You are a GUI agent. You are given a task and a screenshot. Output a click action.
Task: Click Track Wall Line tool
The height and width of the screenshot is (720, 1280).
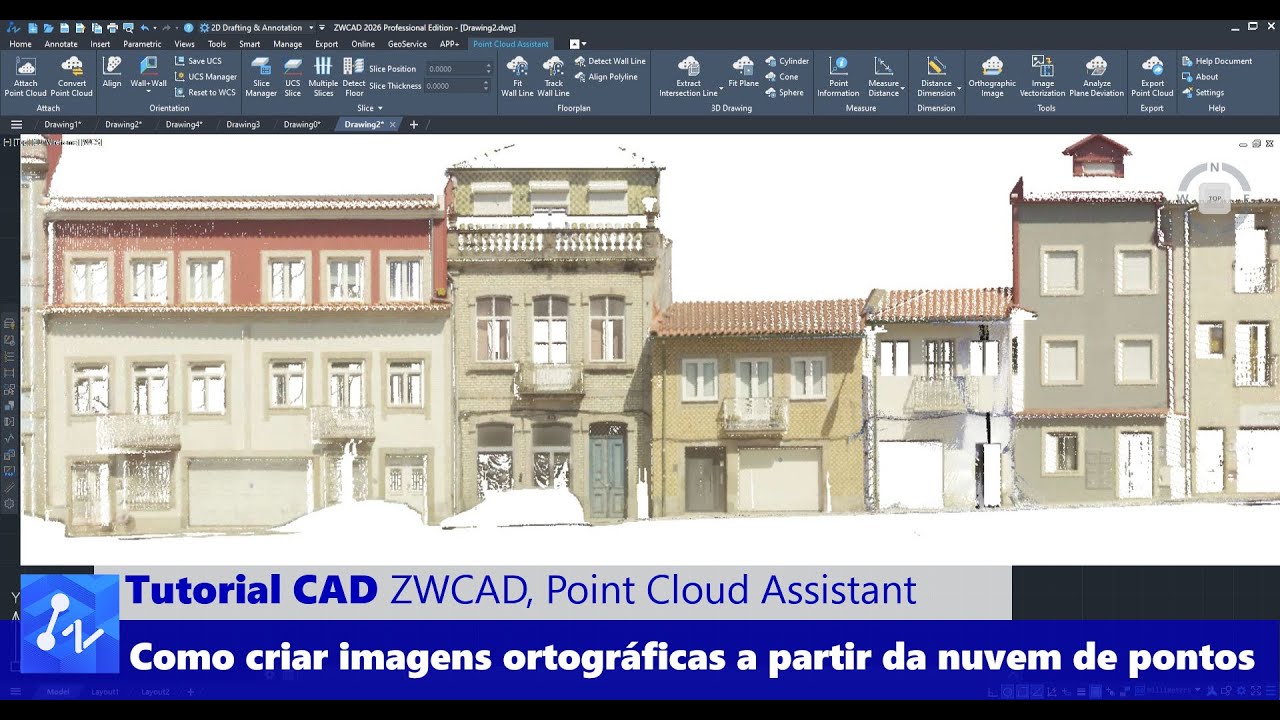tap(553, 76)
